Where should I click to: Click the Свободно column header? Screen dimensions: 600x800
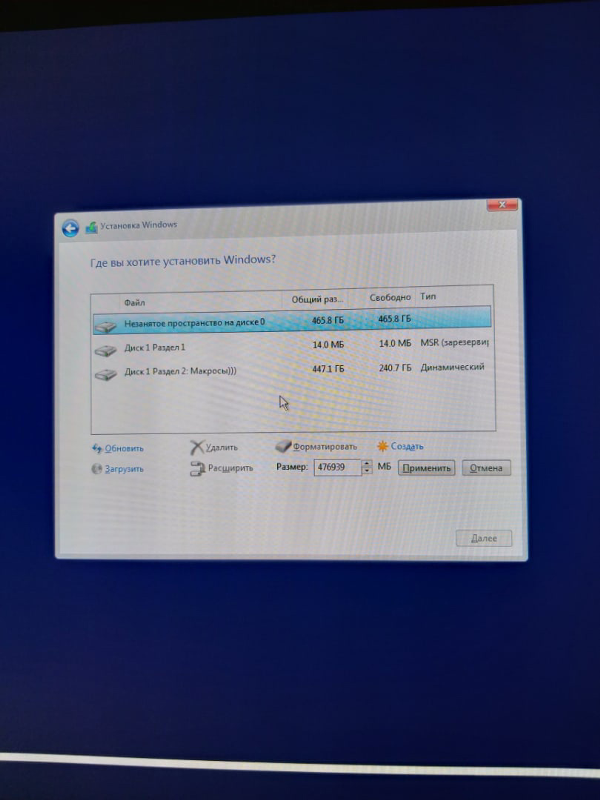point(390,297)
